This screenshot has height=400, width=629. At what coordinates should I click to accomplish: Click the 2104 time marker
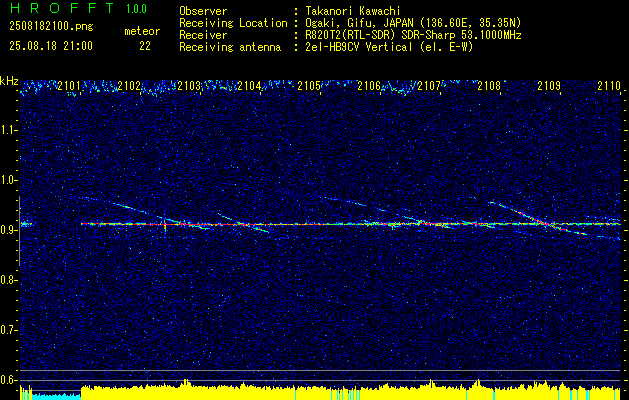click(x=249, y=85)
